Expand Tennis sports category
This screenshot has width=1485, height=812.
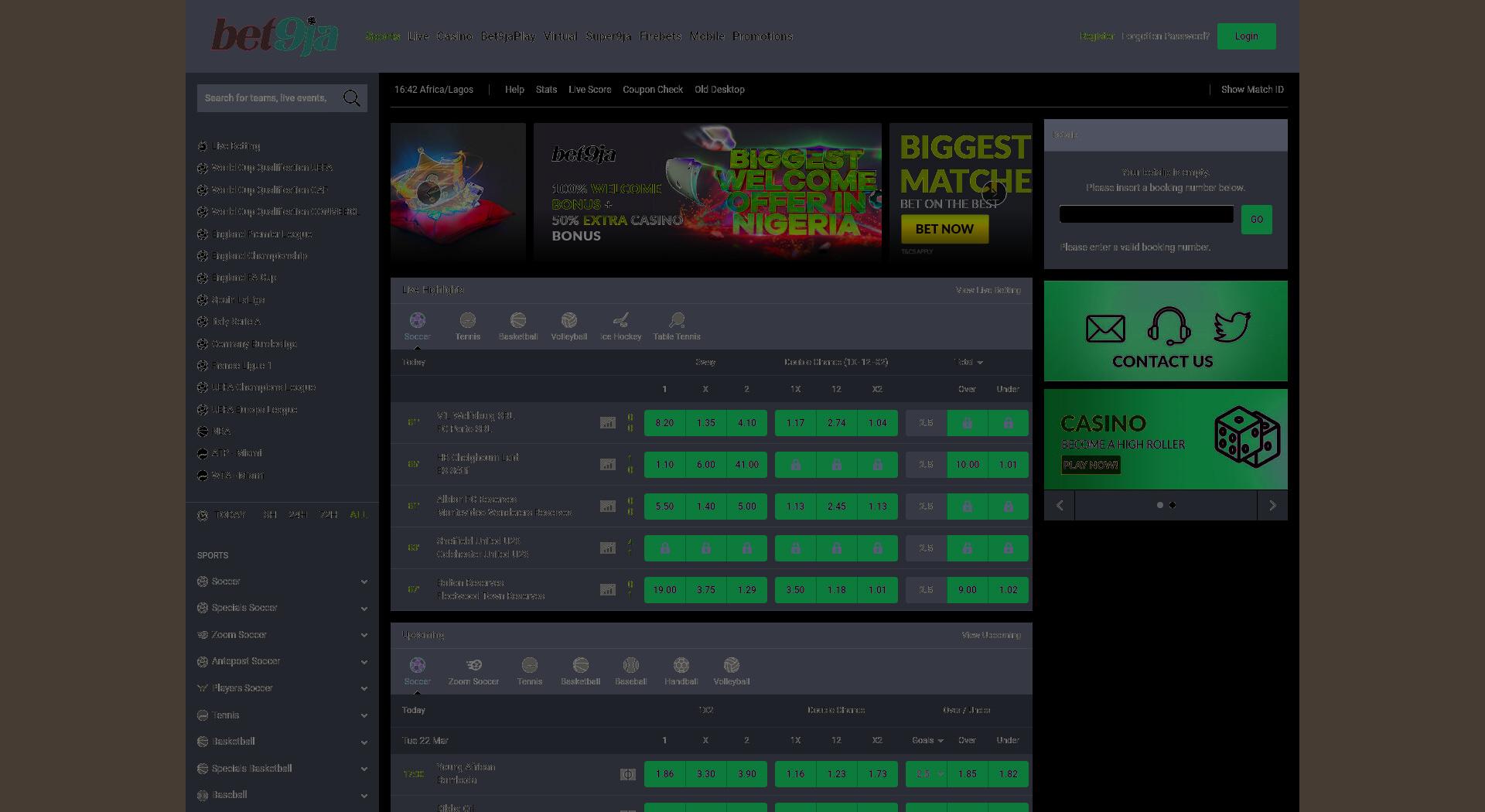pyautogui.click(x=282, y=715)
